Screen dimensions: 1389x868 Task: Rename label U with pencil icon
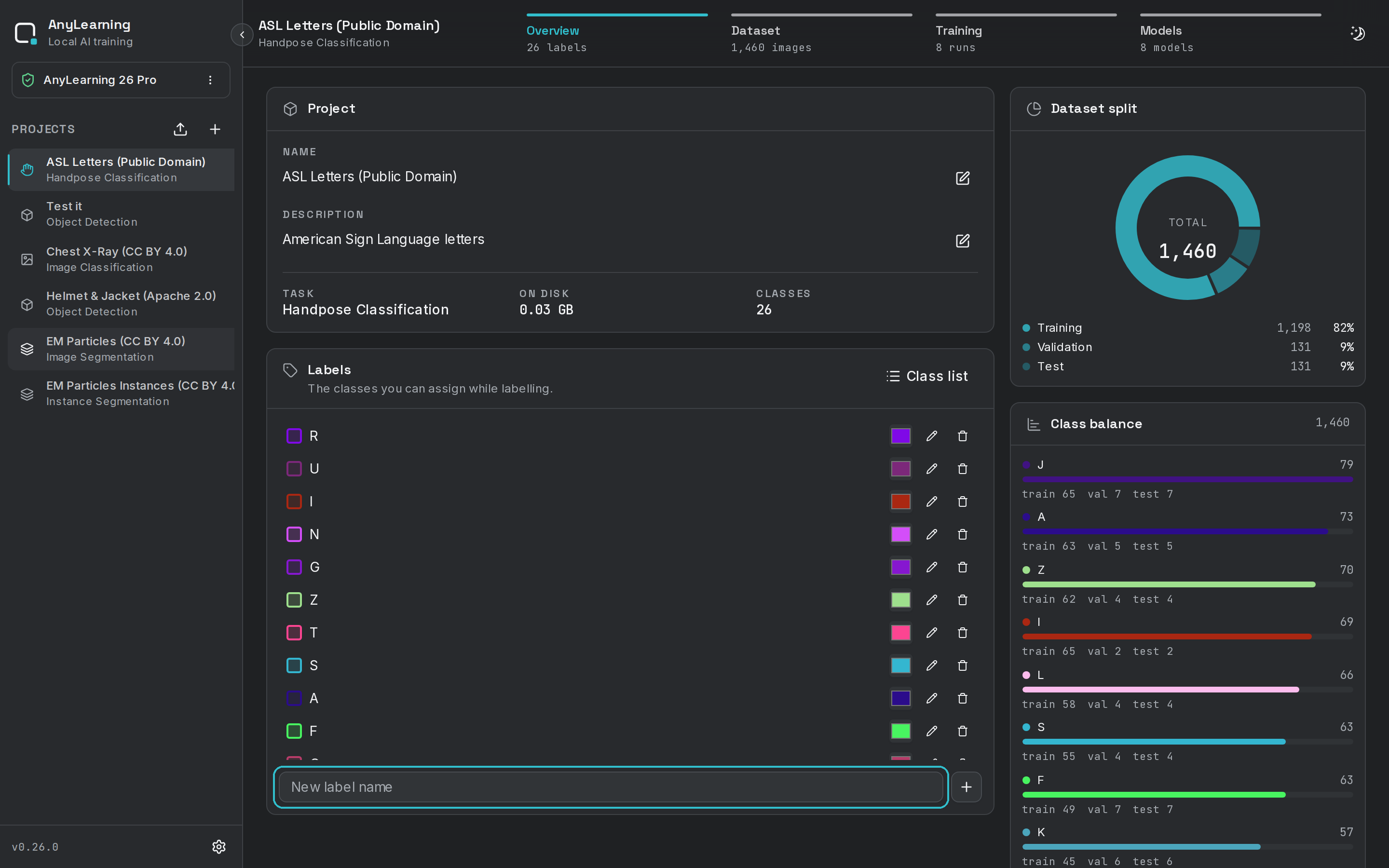click(x=932, y=469)
